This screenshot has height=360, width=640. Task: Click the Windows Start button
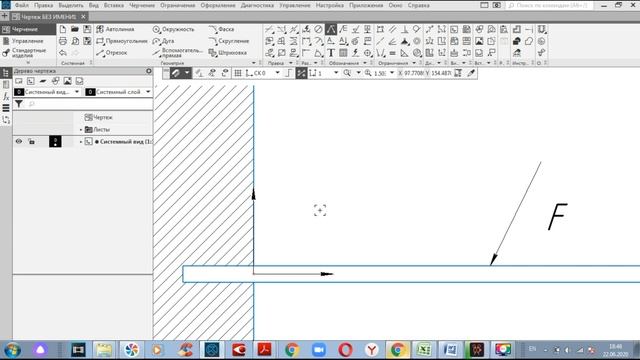tap(12, 350)
